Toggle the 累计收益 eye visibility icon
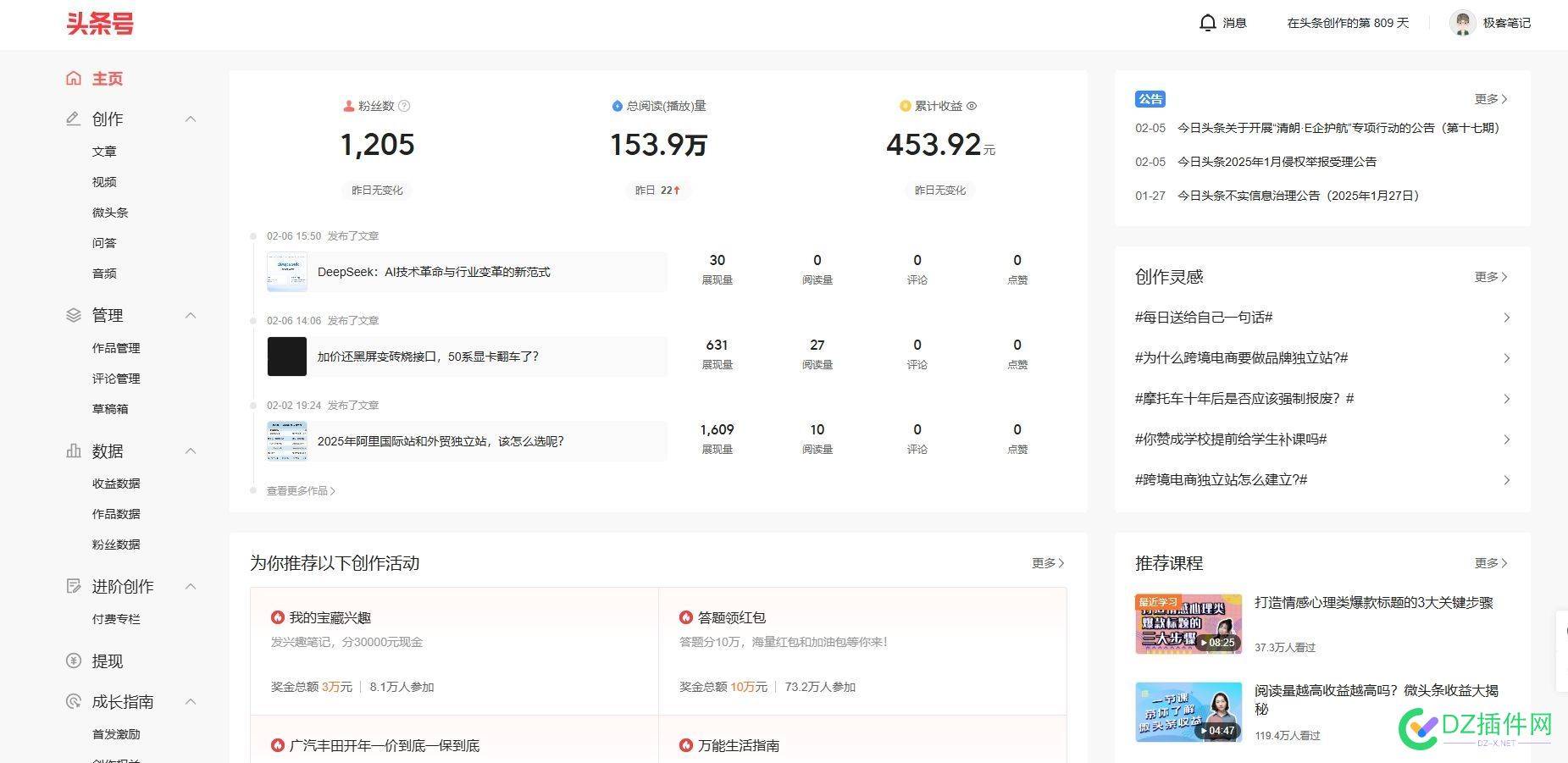 [x=972, y=106]
